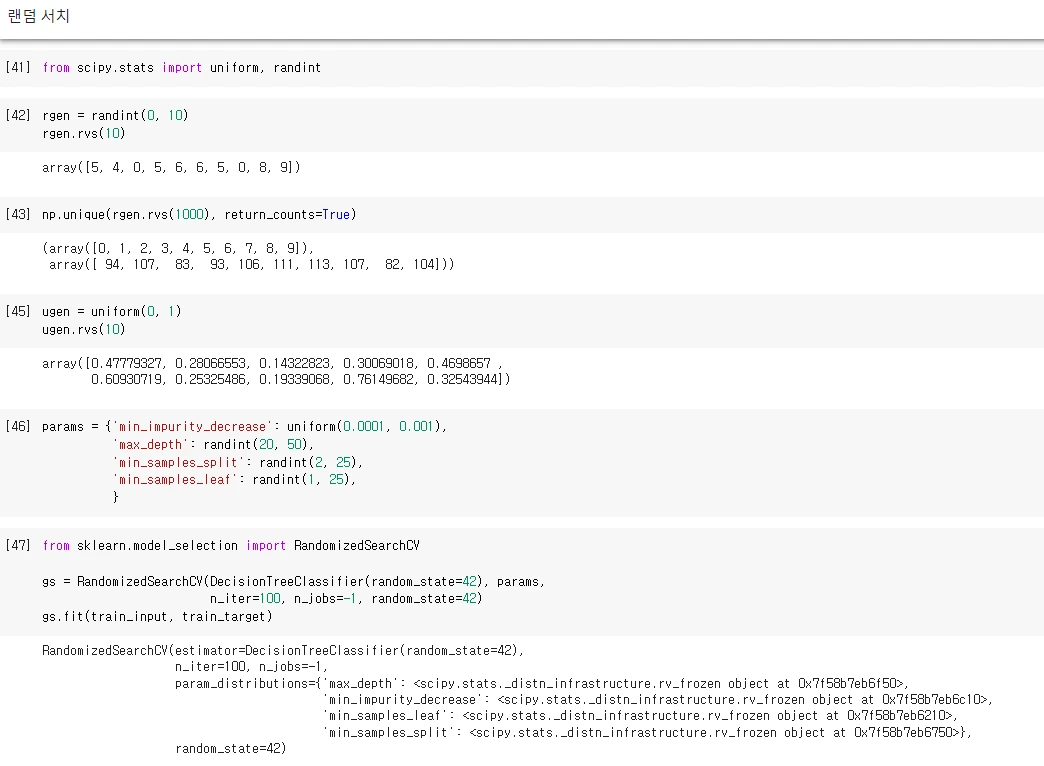The image size is (1044, 766).
Task: Click output row starting with 0.60930719
Action: click(x=301, y=379)
